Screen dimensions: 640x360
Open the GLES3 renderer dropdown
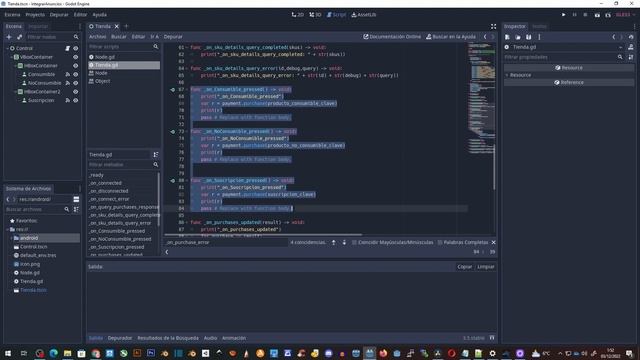click(x=625, y=15)
